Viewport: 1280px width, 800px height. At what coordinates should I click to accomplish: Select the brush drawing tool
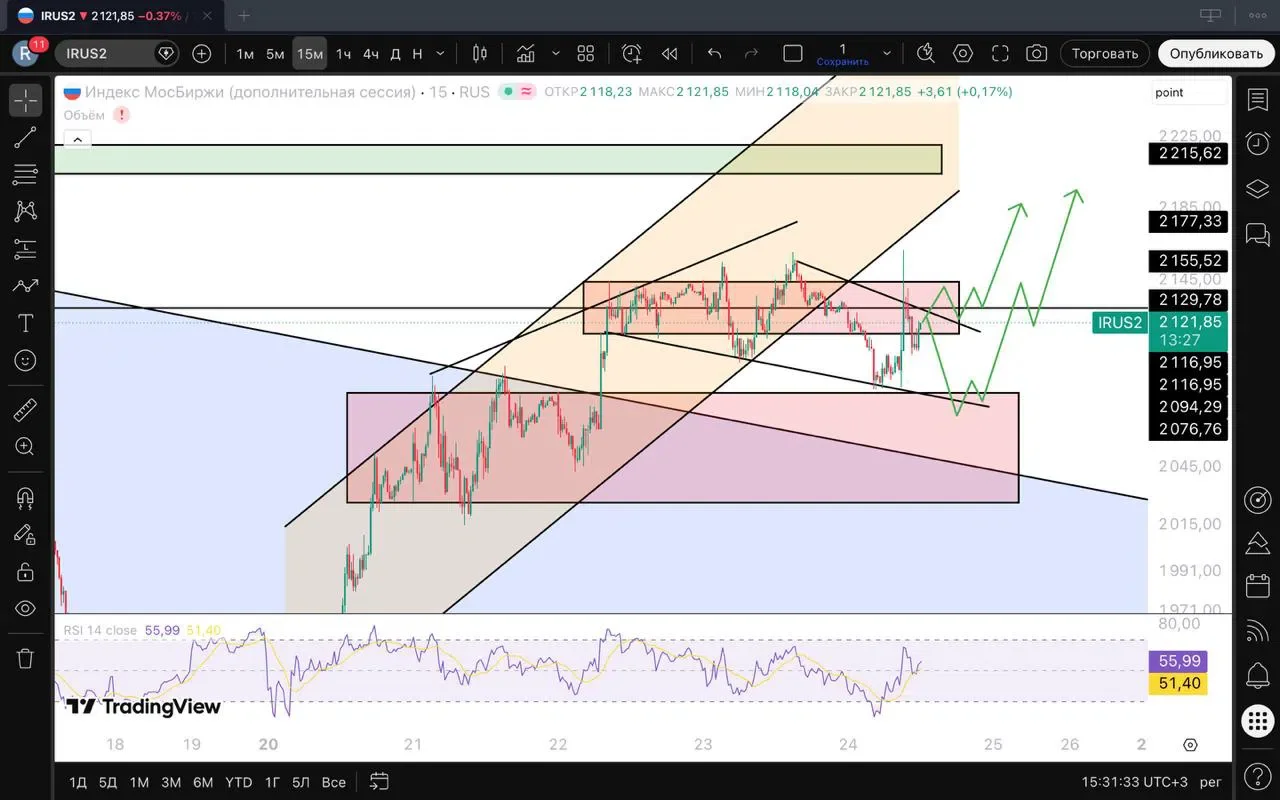point(25,286)
